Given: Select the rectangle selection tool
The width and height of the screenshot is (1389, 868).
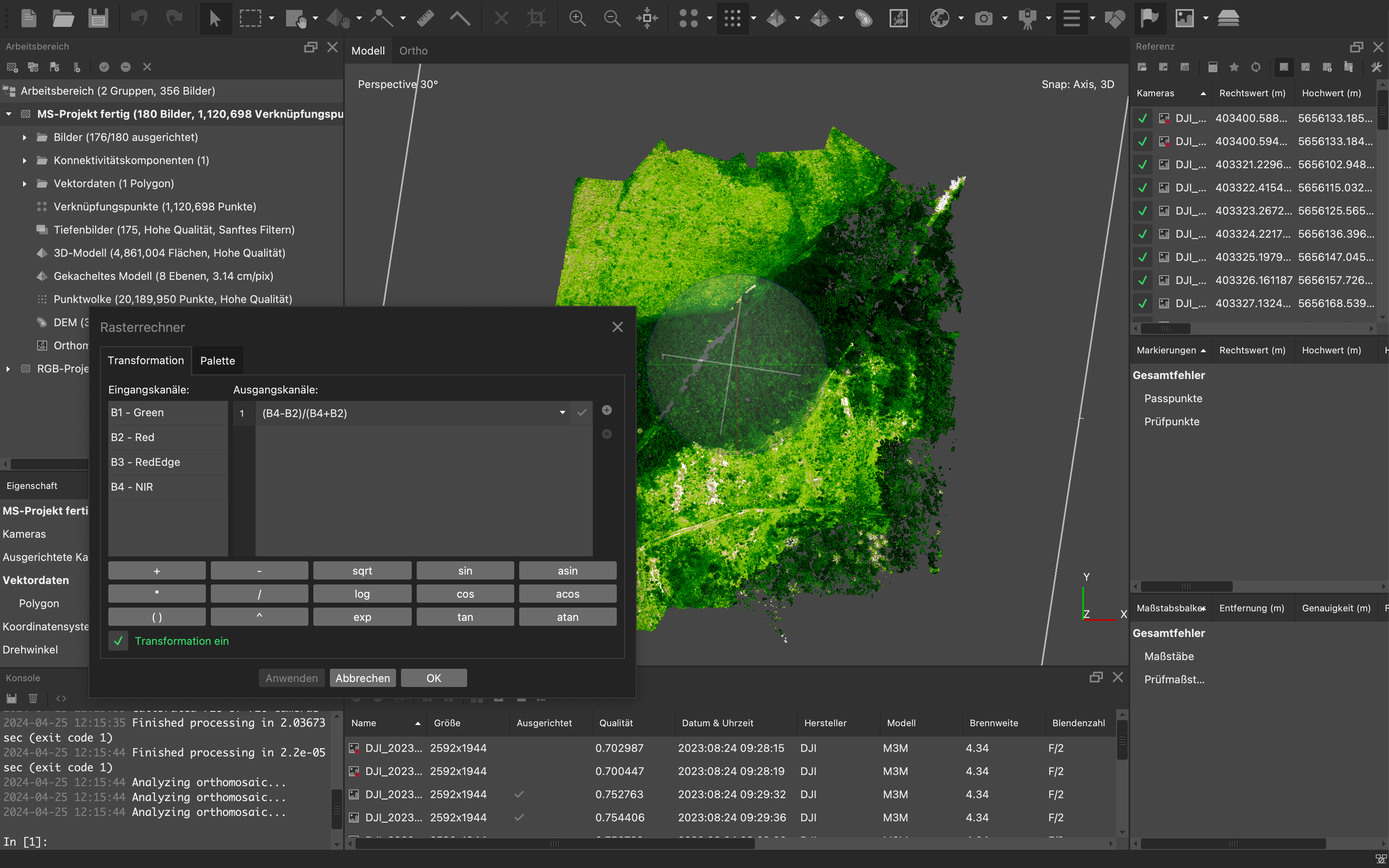Looking at the screenshot, I should coord(250,18).
